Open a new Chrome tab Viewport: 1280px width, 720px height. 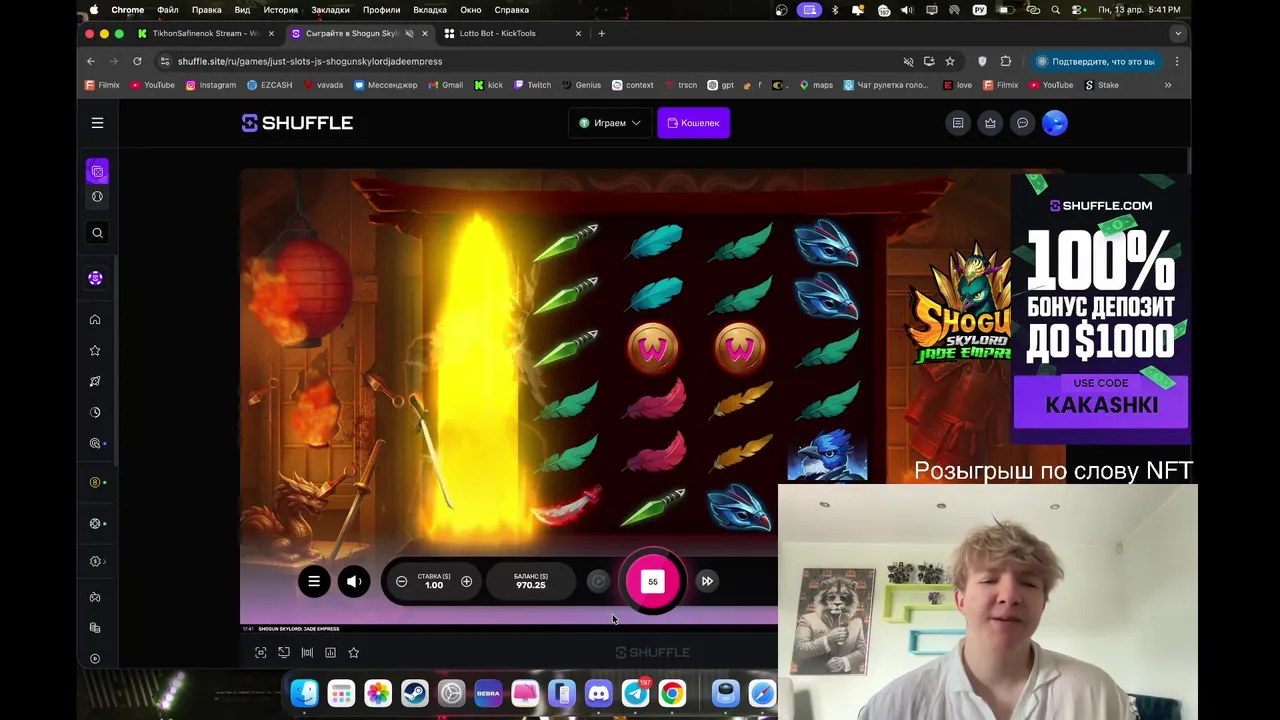pos(601,33)
